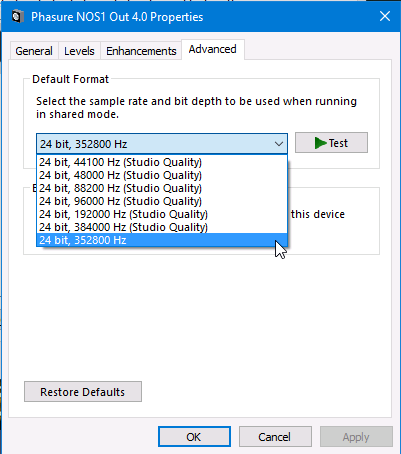Select the Advanced tab
The width and height of the screenshot is (401, 454).
click(x=213, y=49)
